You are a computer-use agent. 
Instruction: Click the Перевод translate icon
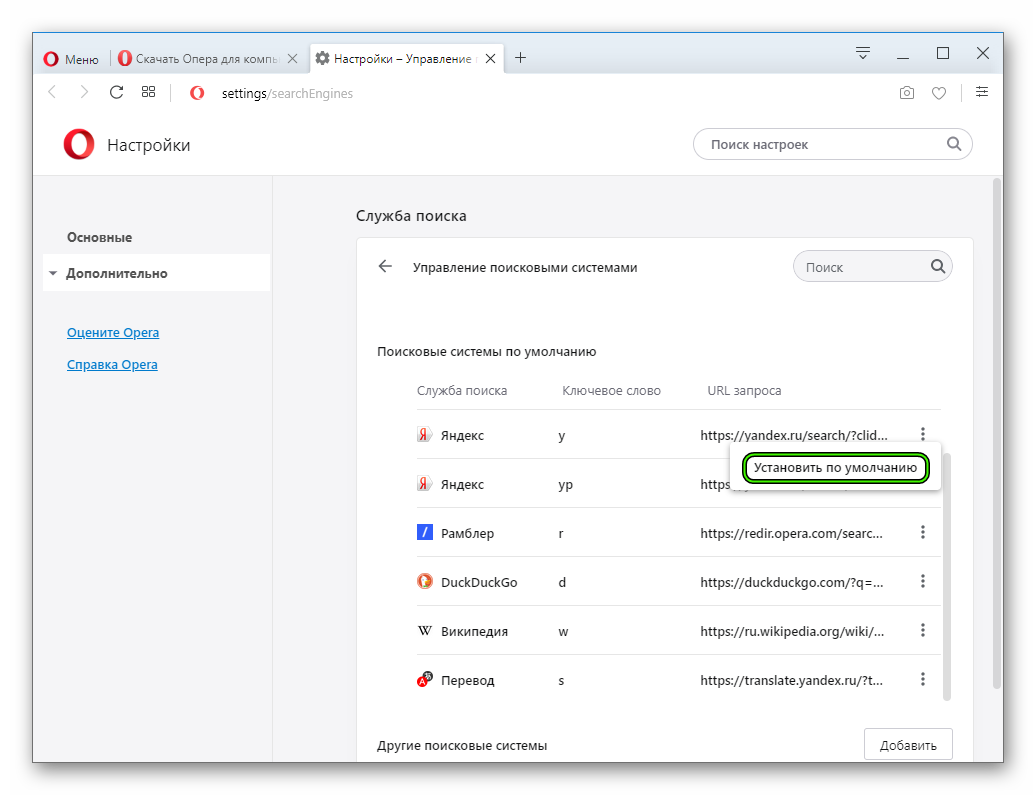(425, 679)
